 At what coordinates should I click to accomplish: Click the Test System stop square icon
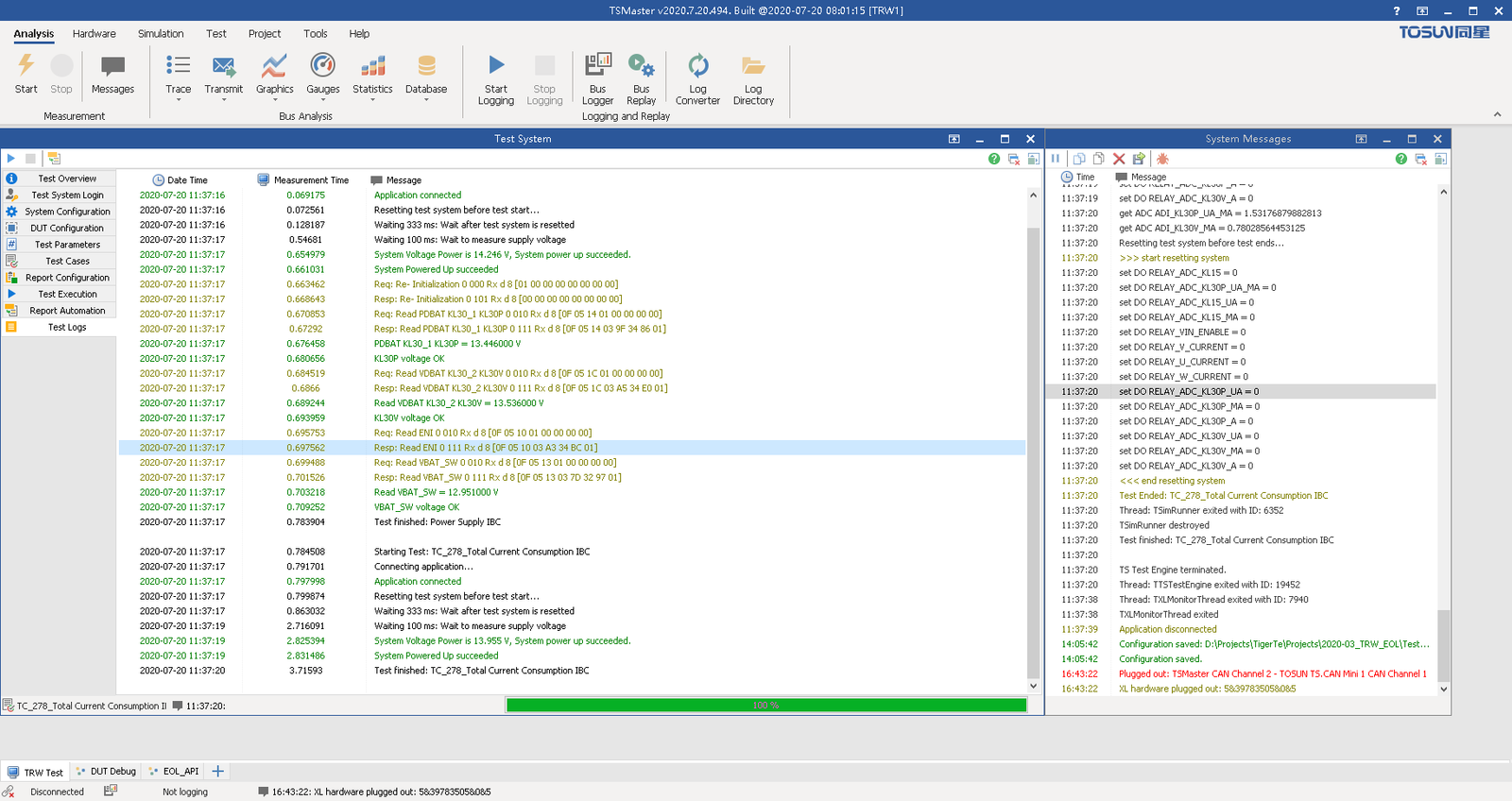pos(30,159)
